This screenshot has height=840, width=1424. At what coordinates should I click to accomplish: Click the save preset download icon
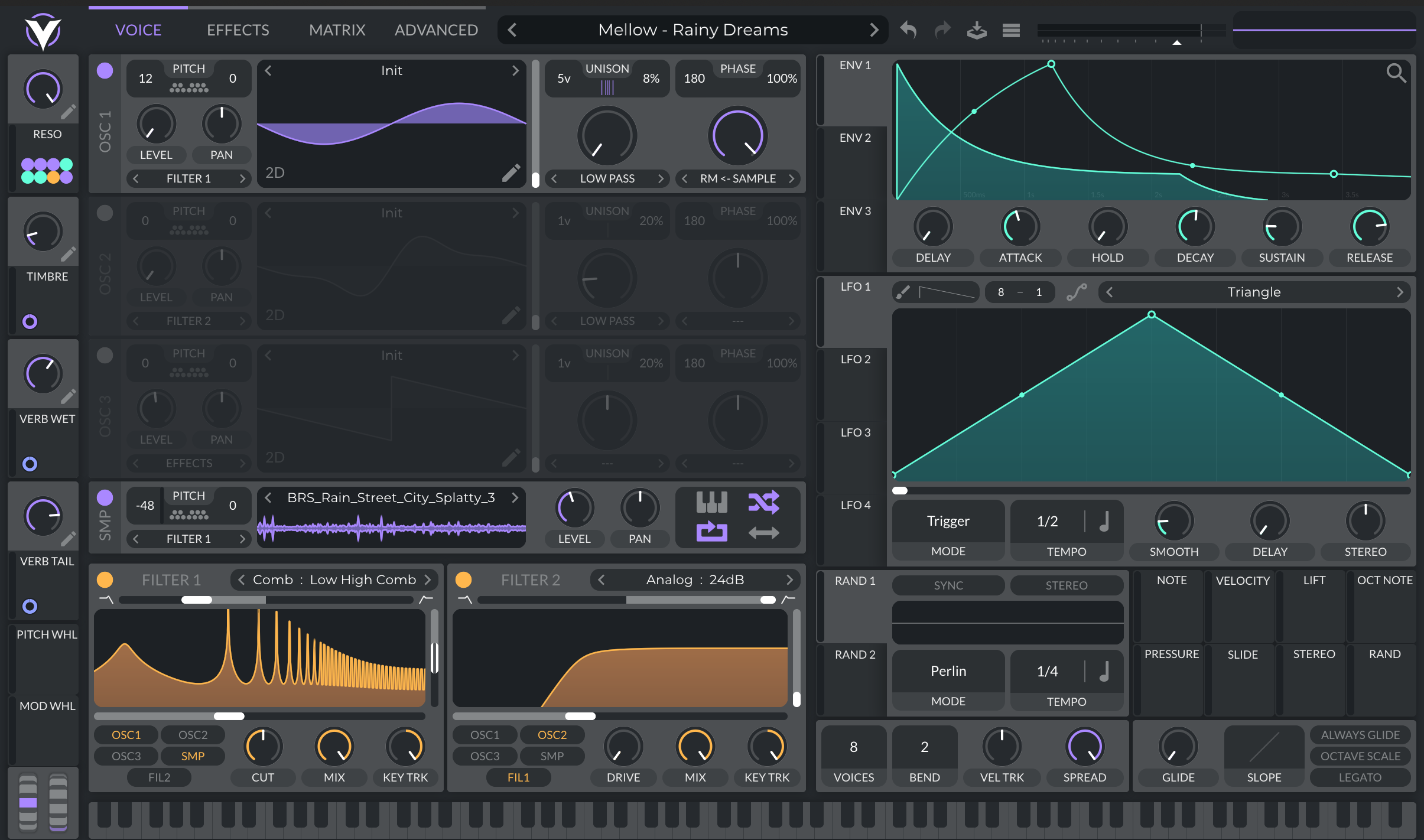click(977, 30)
